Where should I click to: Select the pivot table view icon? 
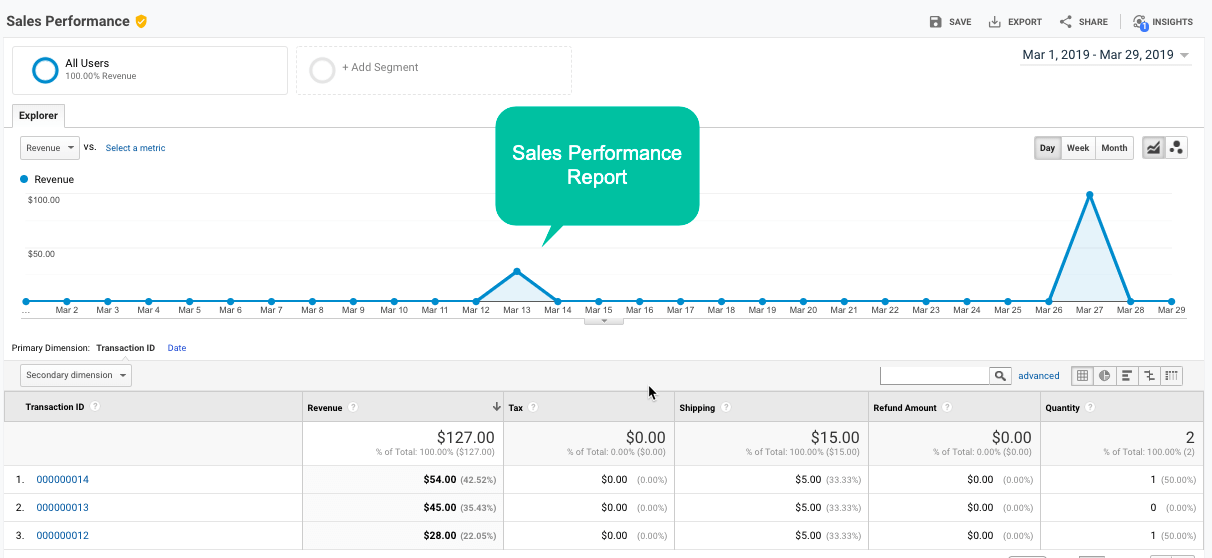coord(1172,376)
